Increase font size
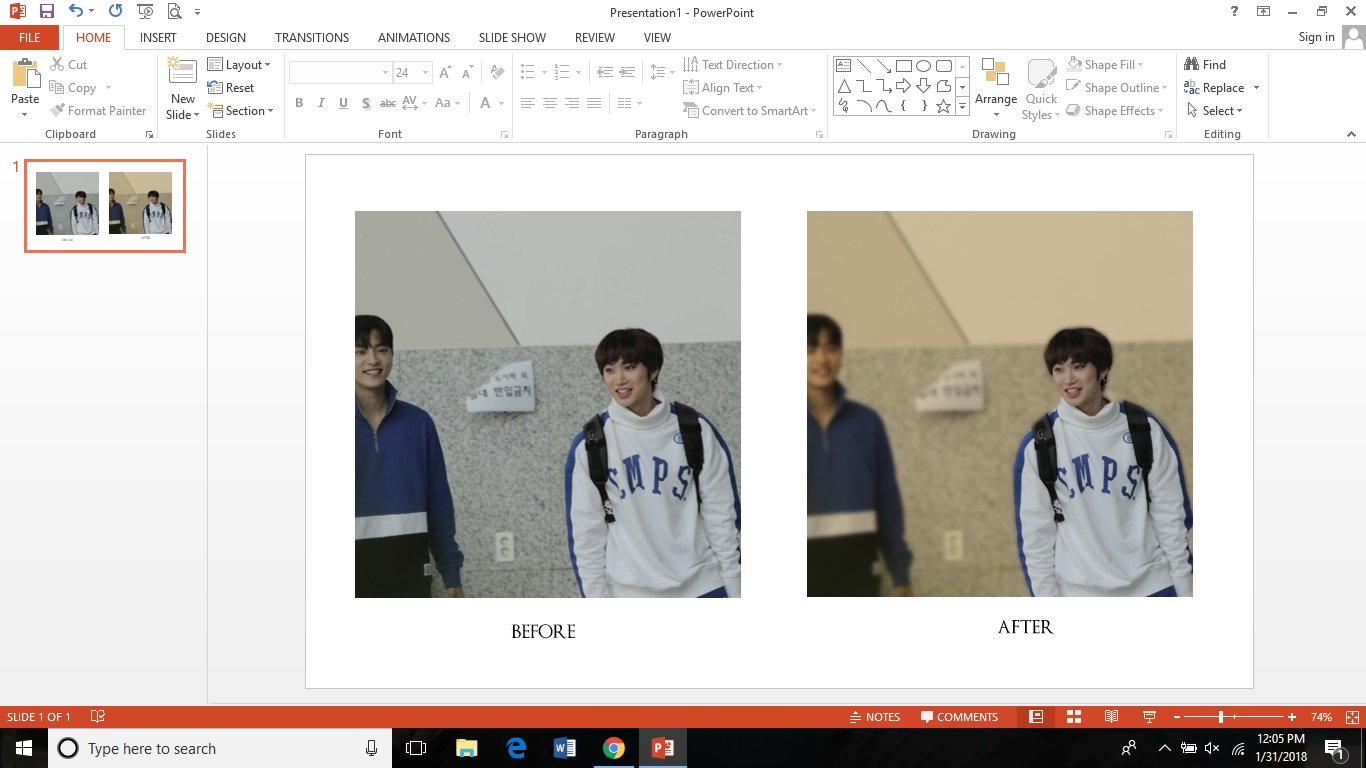This screenshot has width=1366, height=768. pyautogui.click(x=444, y=73)
